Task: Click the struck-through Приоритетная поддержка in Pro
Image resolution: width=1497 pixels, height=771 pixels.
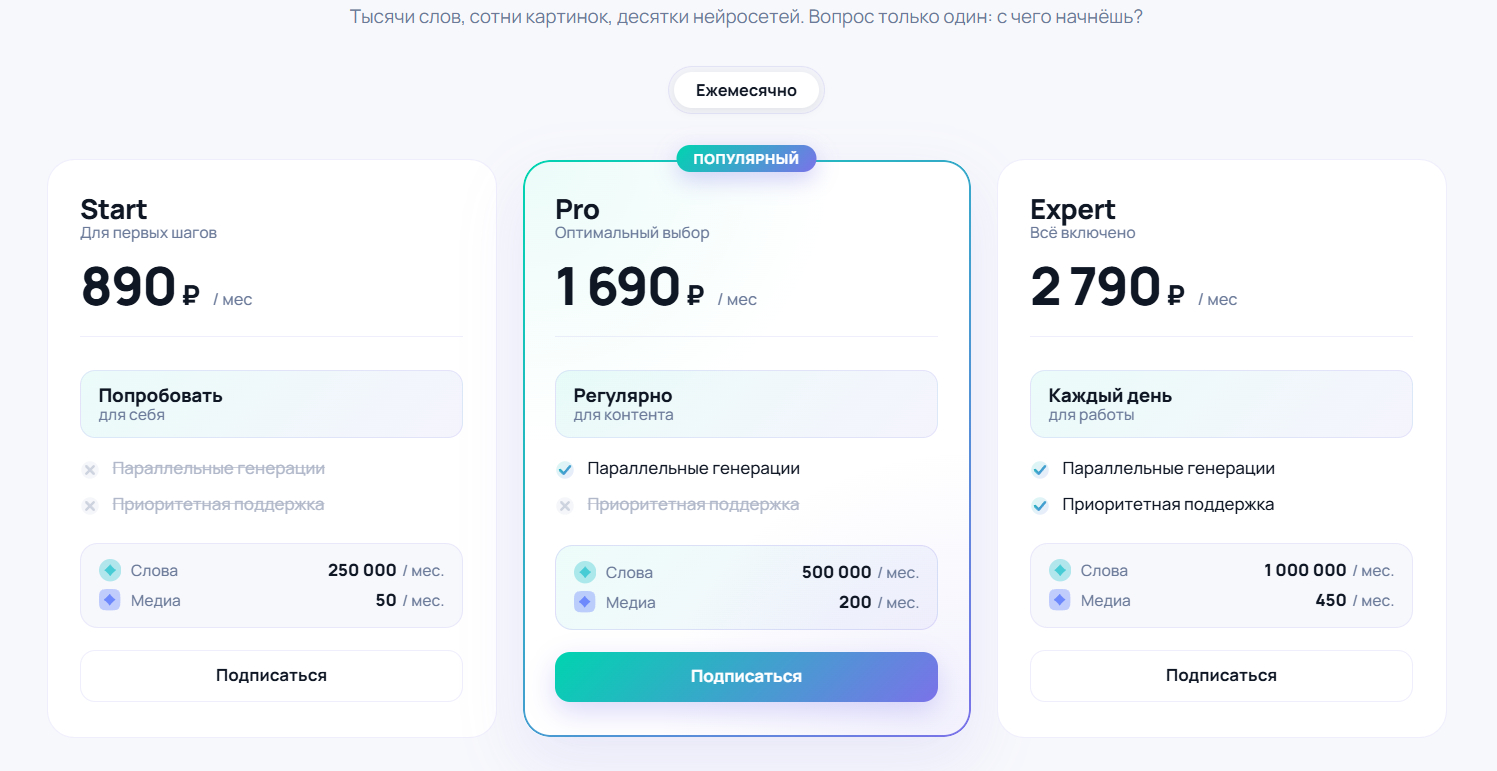Action: click(693, 505)
